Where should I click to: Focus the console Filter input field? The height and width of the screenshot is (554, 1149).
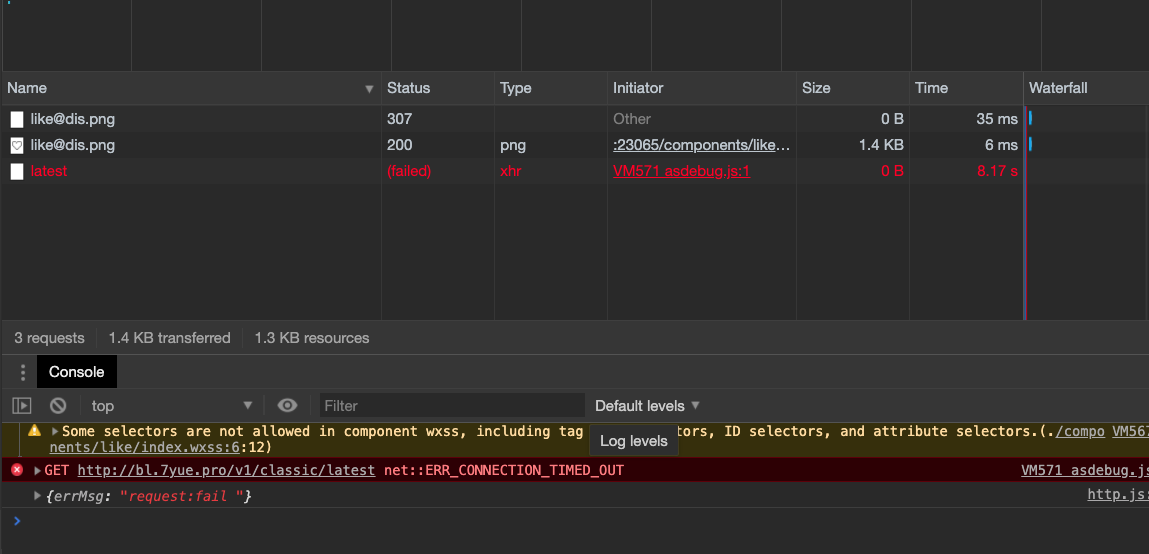point(452,405)
